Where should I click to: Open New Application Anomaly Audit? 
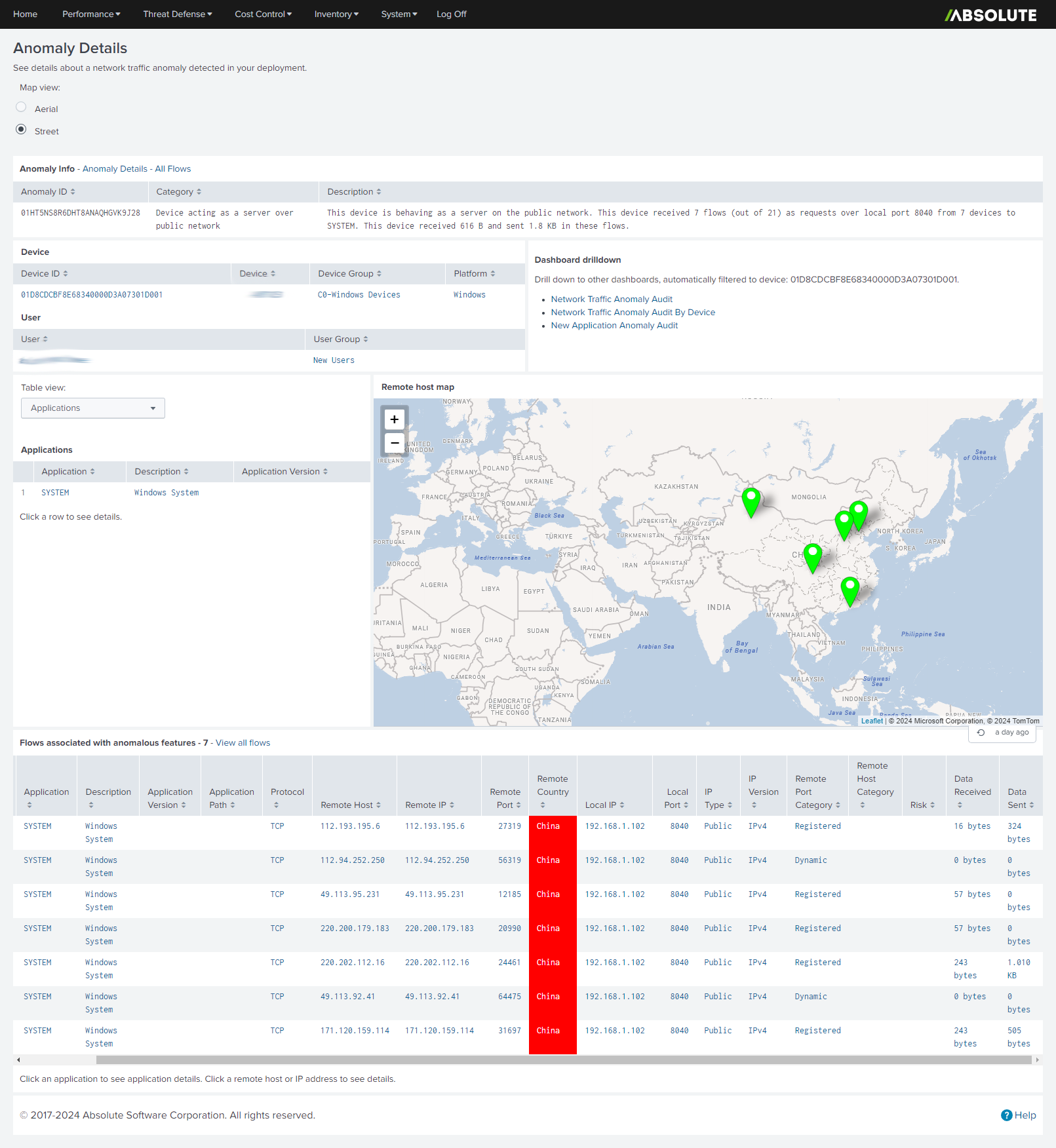[x=614, y=326]
